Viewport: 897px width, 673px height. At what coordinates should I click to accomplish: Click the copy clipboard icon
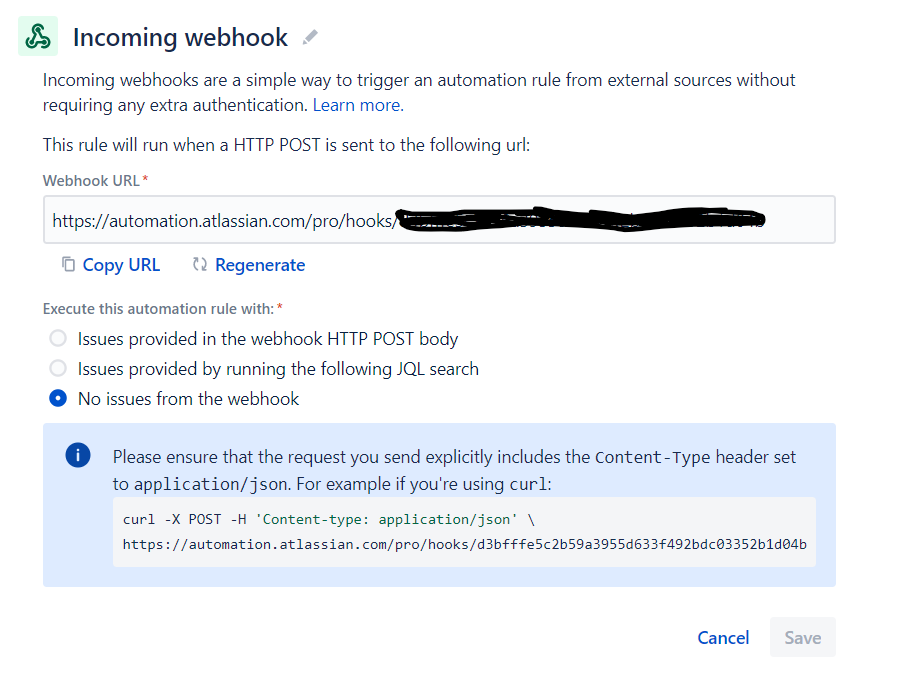pos(69,264)
